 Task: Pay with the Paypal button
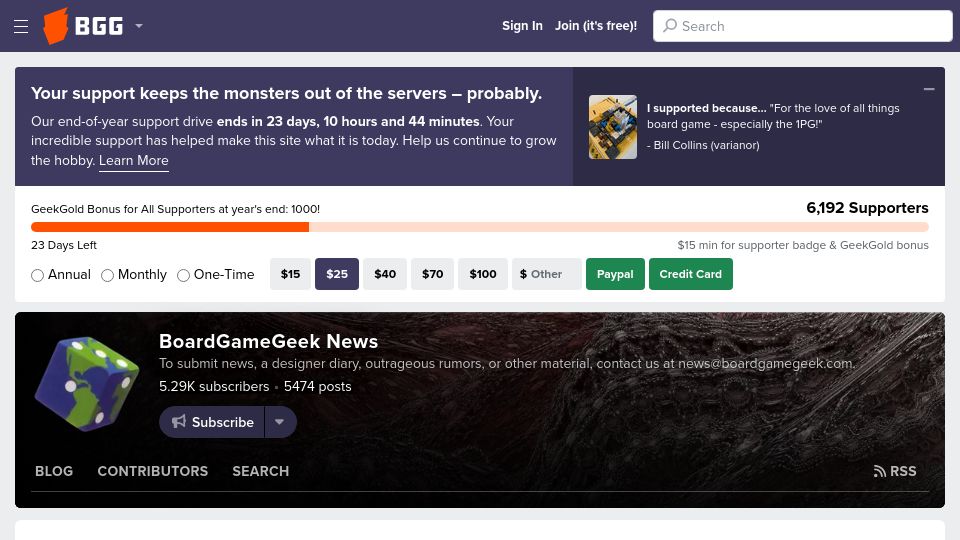coord(615,274)
